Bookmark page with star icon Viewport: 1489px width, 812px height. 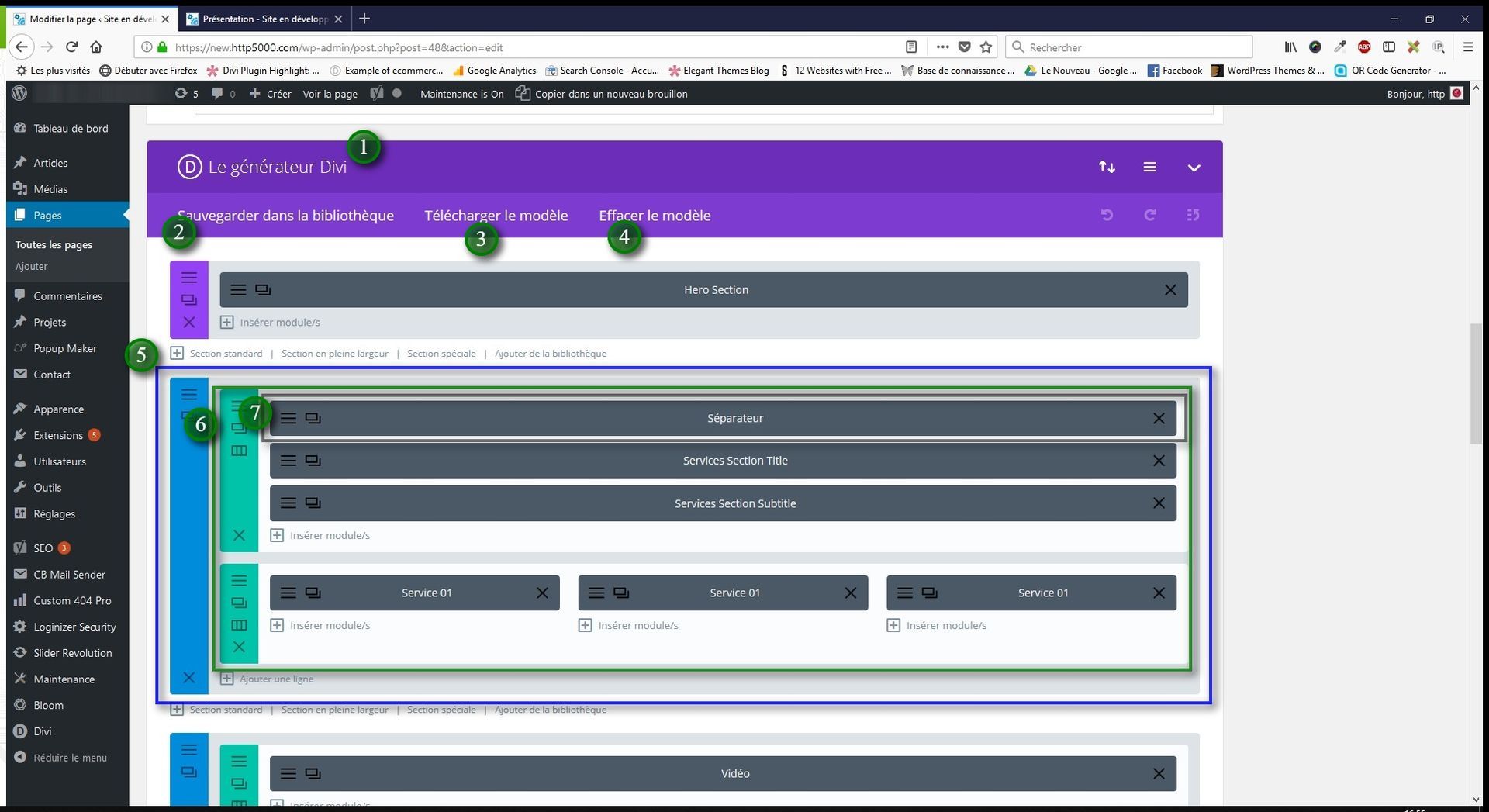986,47
